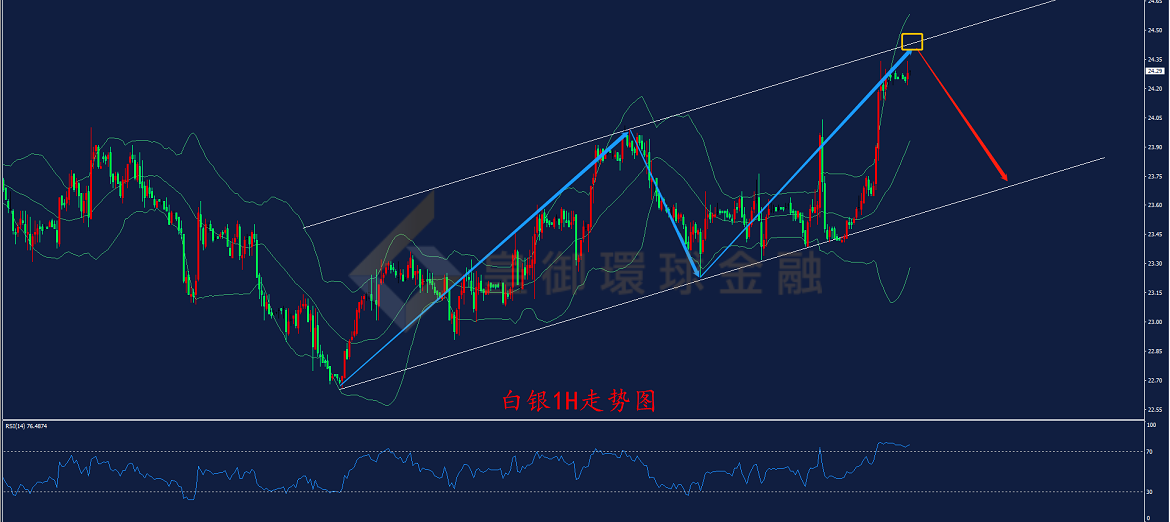Click the 23.00 price axis label
Viewport: 1170px width, 522px height.
(x=1156, y=322)
